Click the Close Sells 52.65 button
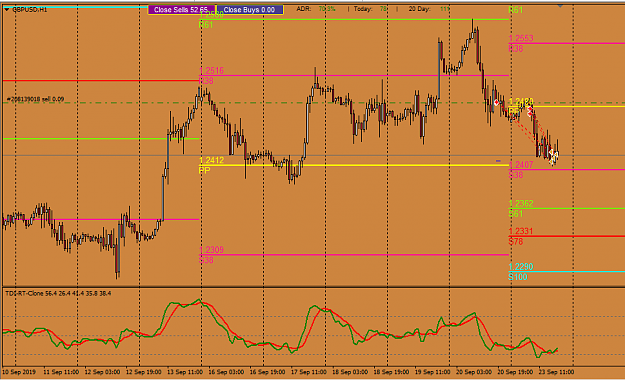Screen dimensions: 625x380 click(181, 10)
